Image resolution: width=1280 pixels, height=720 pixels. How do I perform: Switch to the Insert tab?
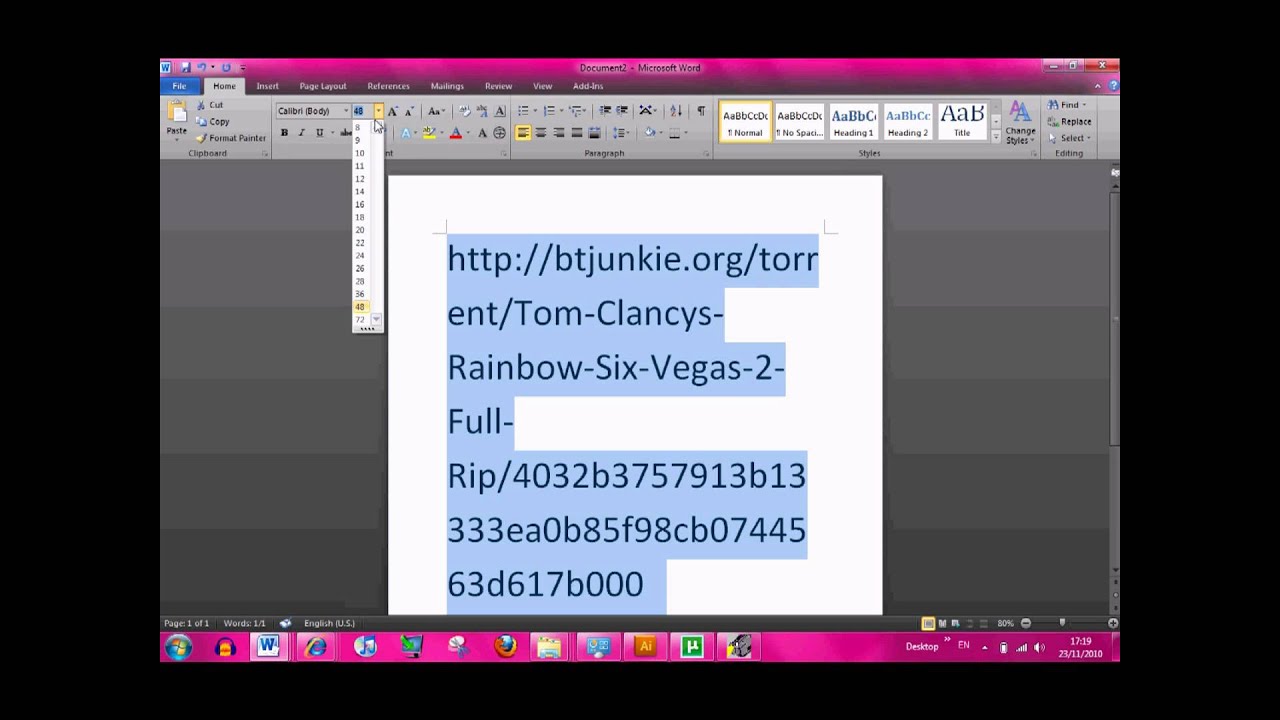267,86
